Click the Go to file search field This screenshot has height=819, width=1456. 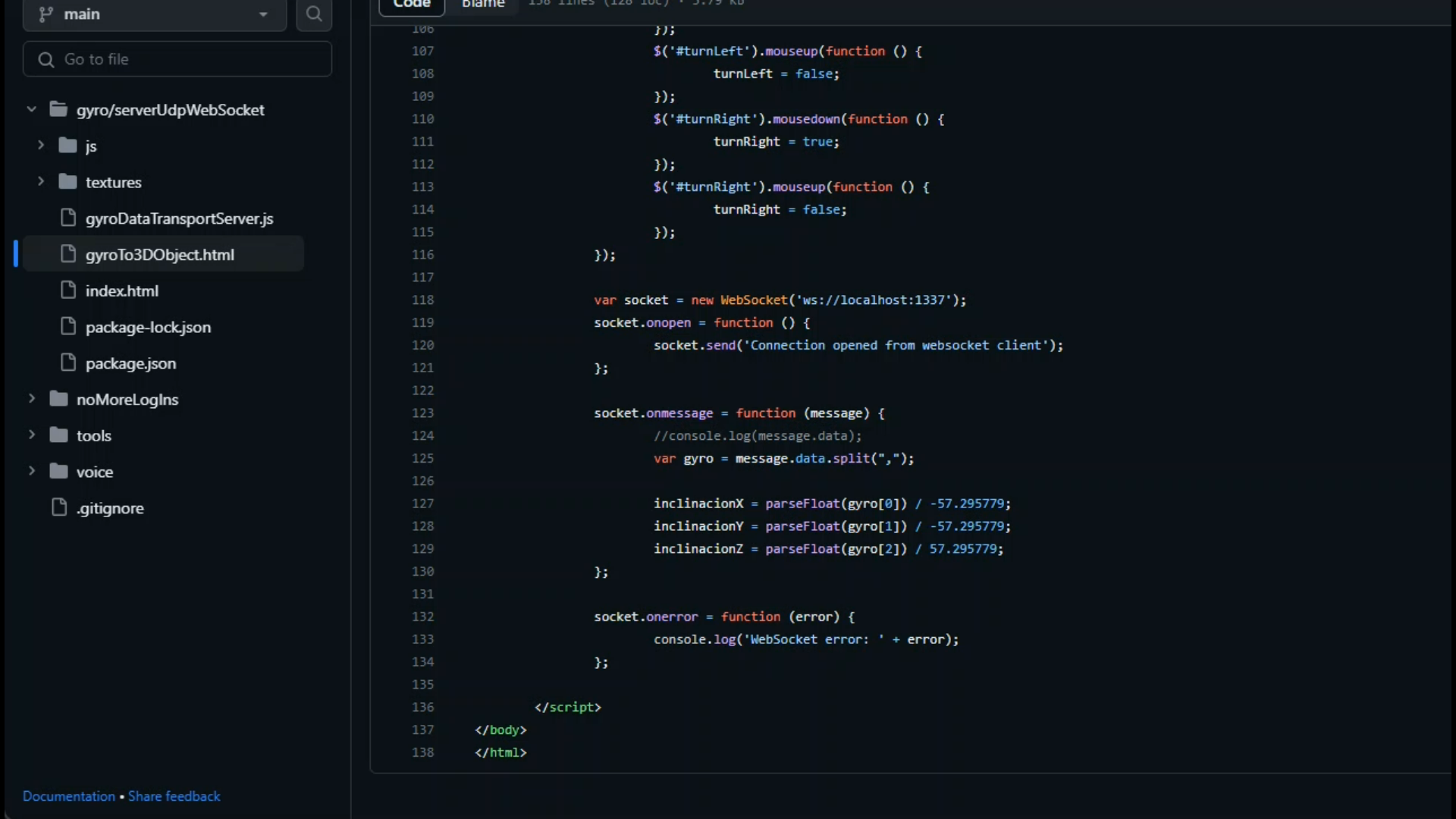click(177, 59)
